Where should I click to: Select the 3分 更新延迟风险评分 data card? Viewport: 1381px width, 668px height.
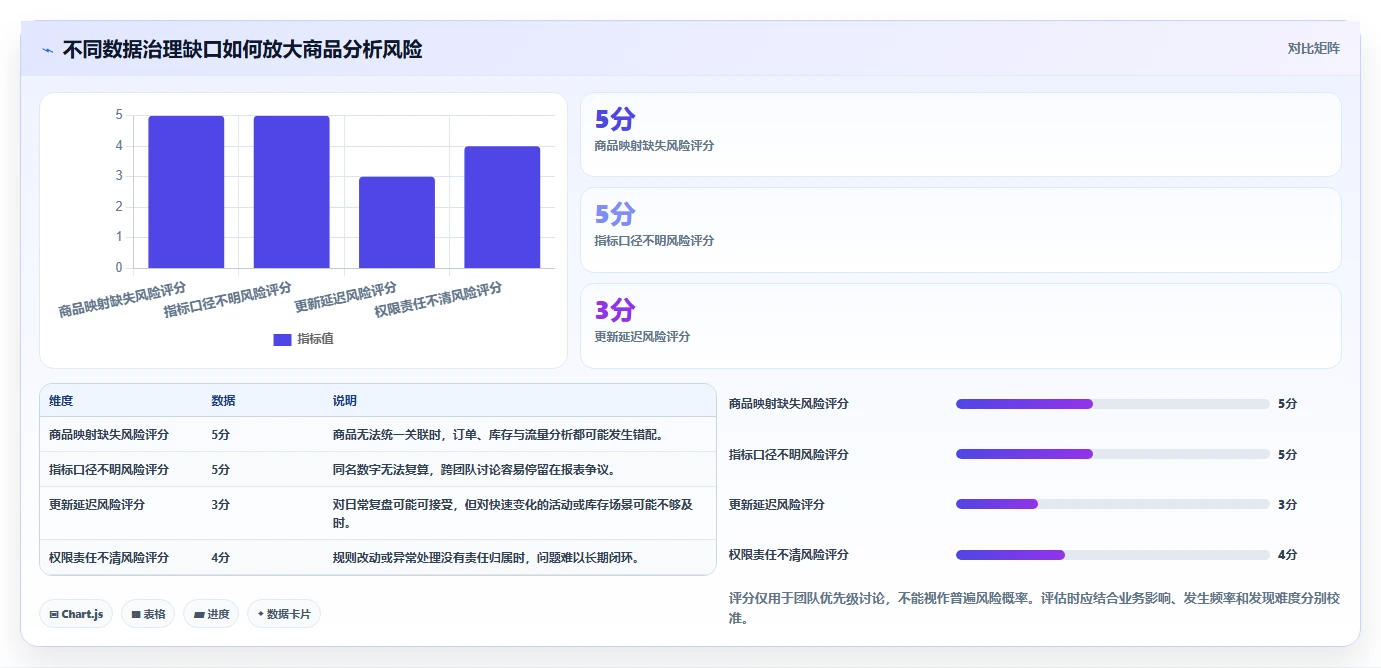pos(960,326)
